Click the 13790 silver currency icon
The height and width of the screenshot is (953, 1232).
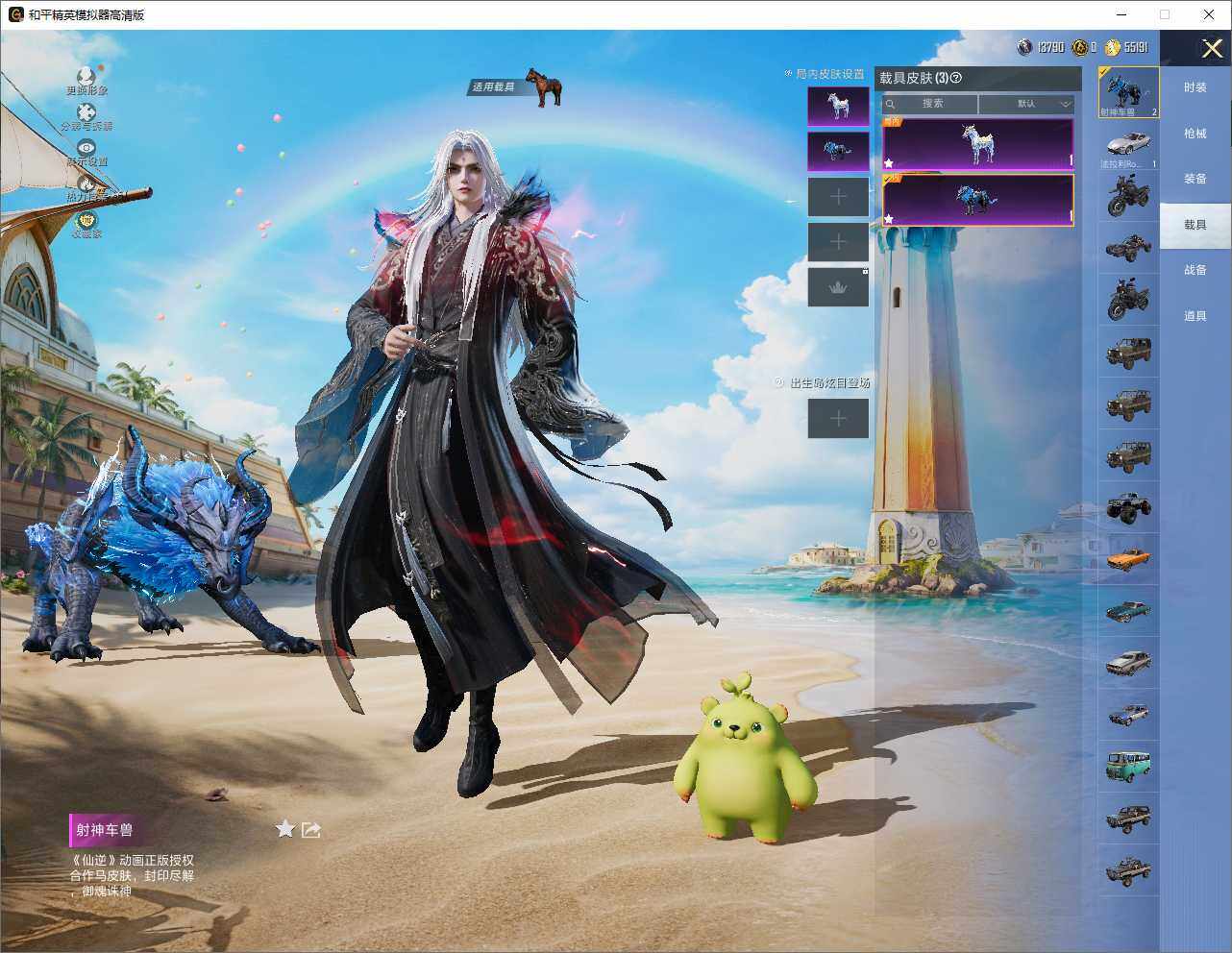click(1024, 47)
